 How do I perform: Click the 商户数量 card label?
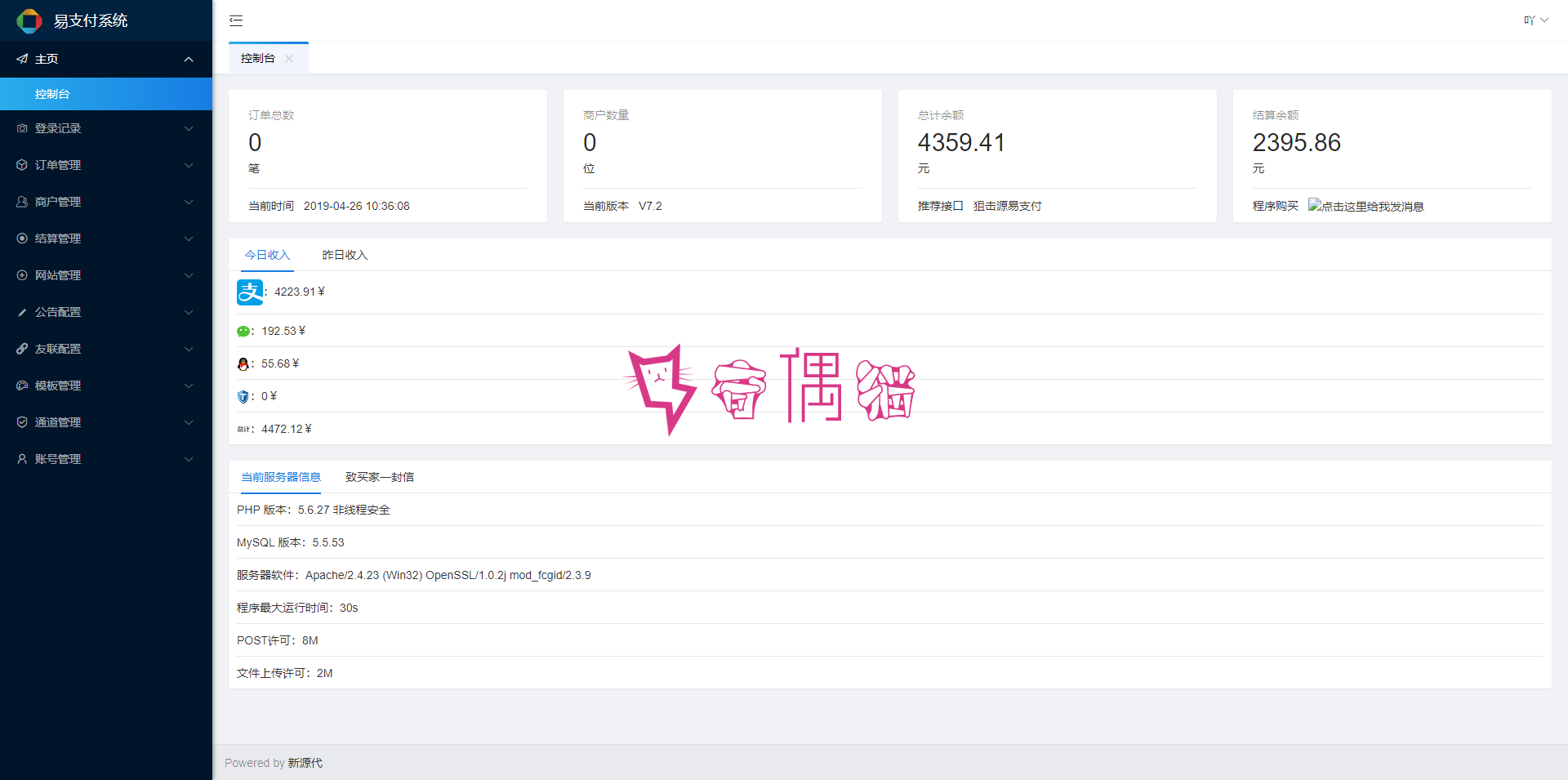606,115
